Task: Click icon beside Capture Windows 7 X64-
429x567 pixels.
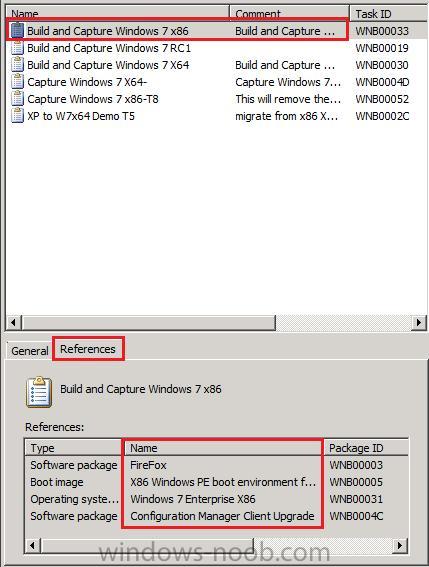Action: 17,82
